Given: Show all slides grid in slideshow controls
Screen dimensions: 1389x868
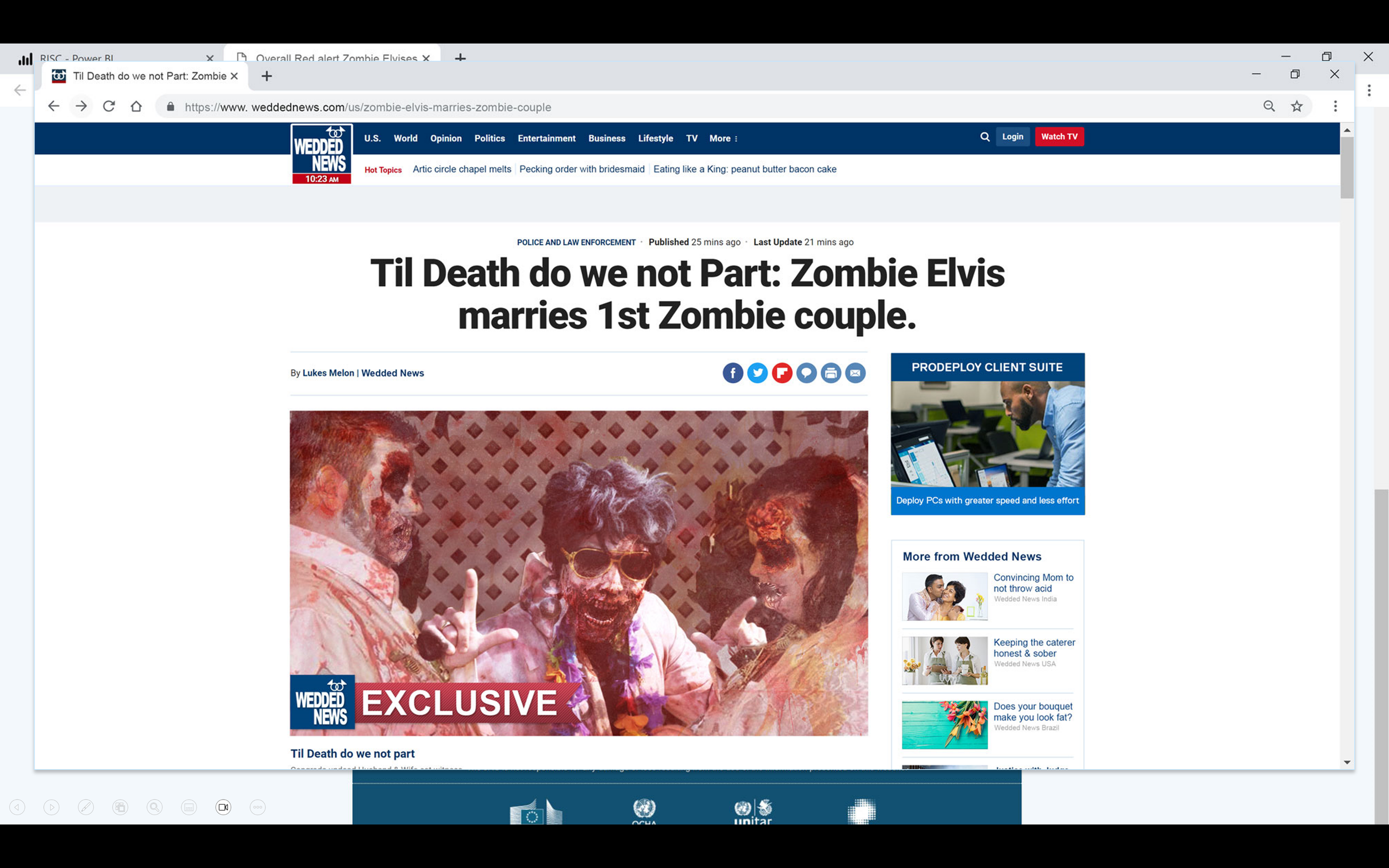Looking at the screenshot, I should click(x=120, y=807).
